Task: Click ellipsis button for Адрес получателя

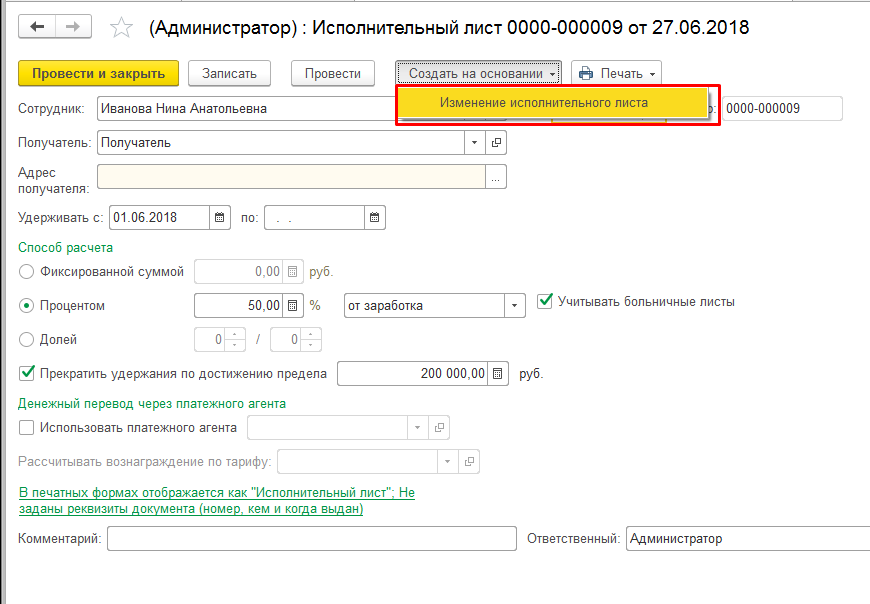Action: click(496, 176)
